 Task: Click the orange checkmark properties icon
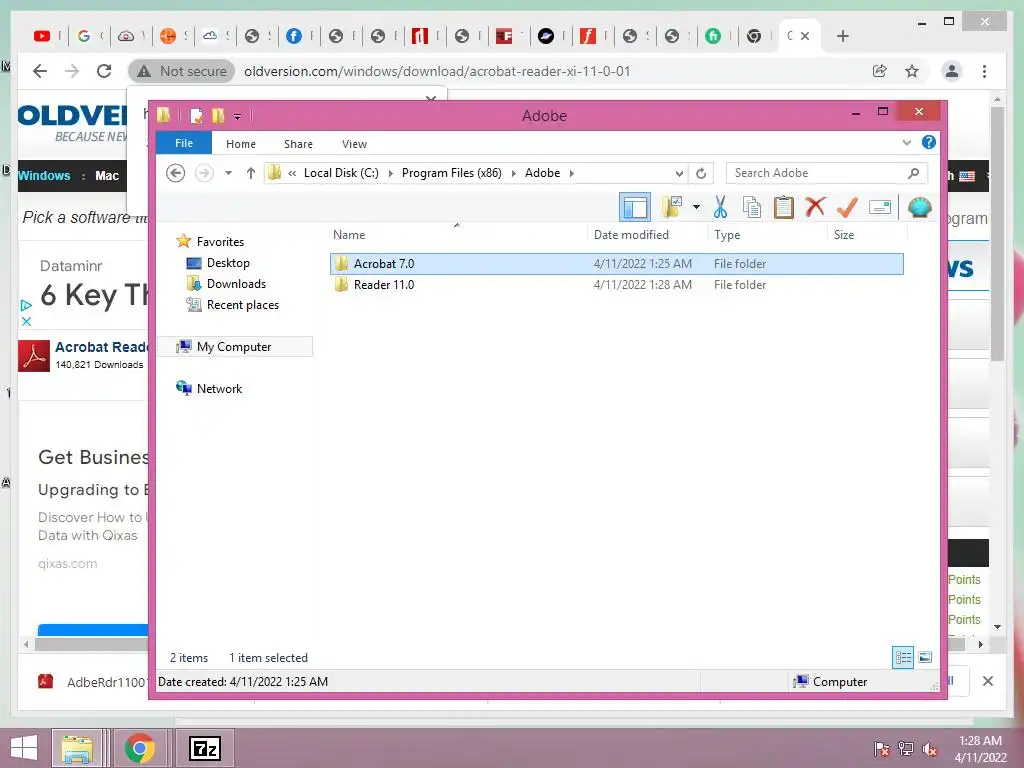[x=847, y=208]
